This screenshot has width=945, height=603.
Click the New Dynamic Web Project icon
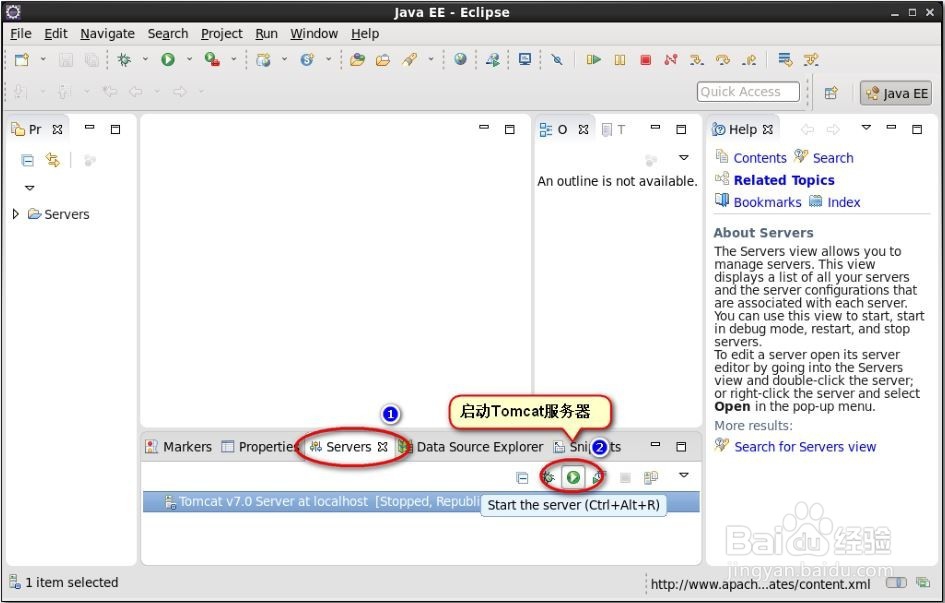coord(263,59)
